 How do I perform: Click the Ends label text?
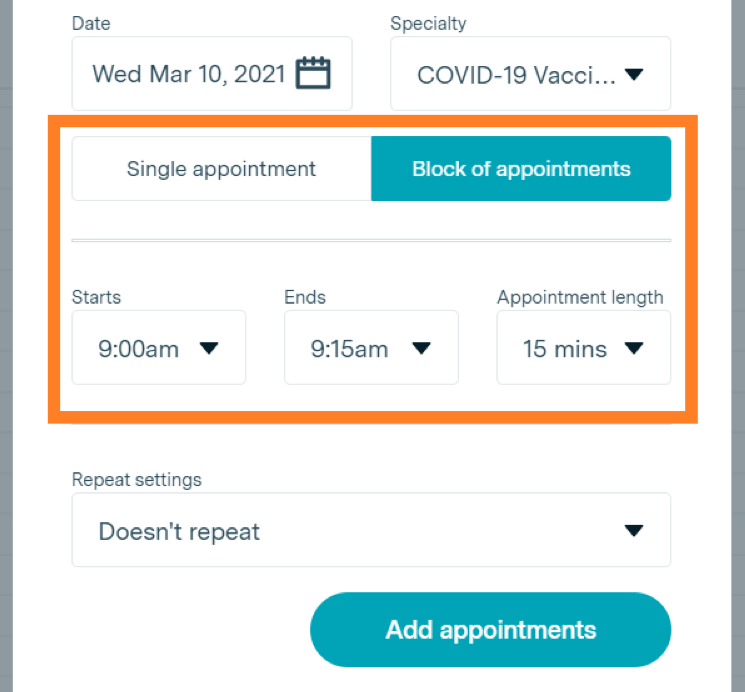(x=305, y=297)
